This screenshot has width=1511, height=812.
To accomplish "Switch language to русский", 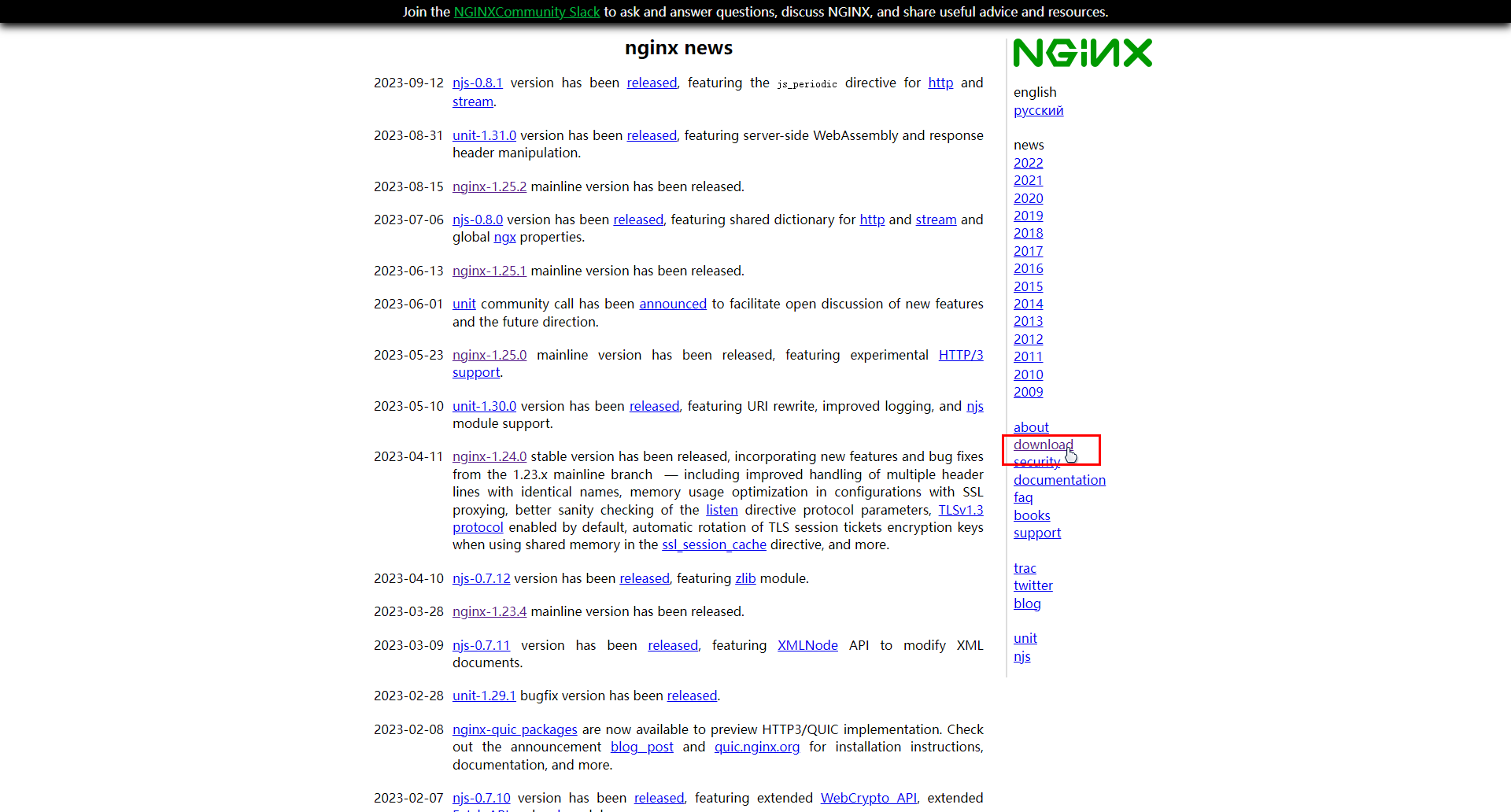I will coord(1038,110).
